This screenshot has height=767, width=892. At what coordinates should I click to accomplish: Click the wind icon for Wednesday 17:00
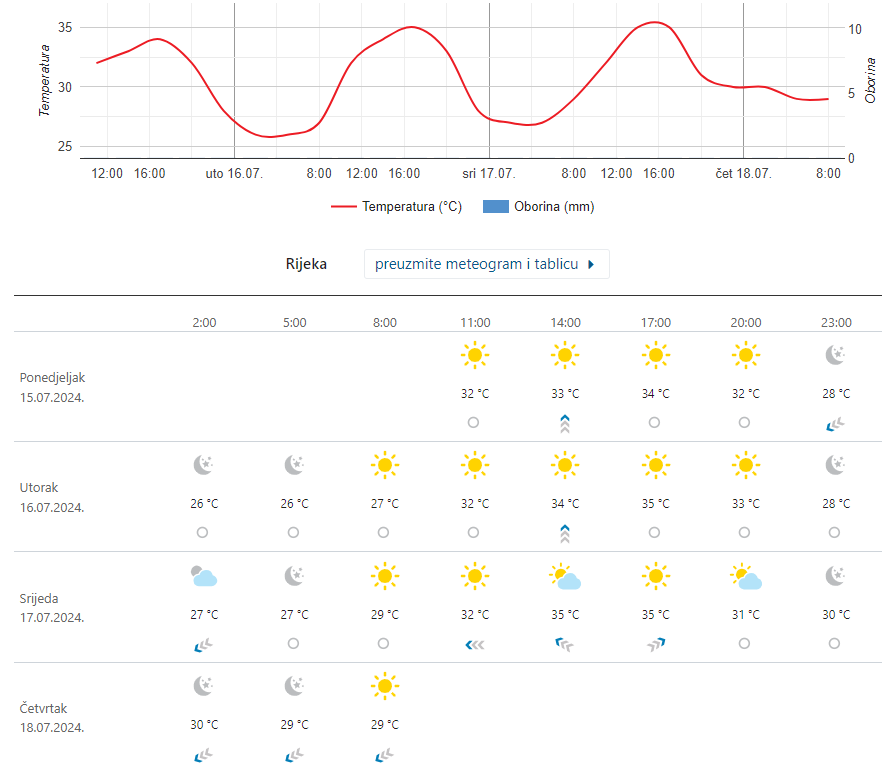coord(655,644)
